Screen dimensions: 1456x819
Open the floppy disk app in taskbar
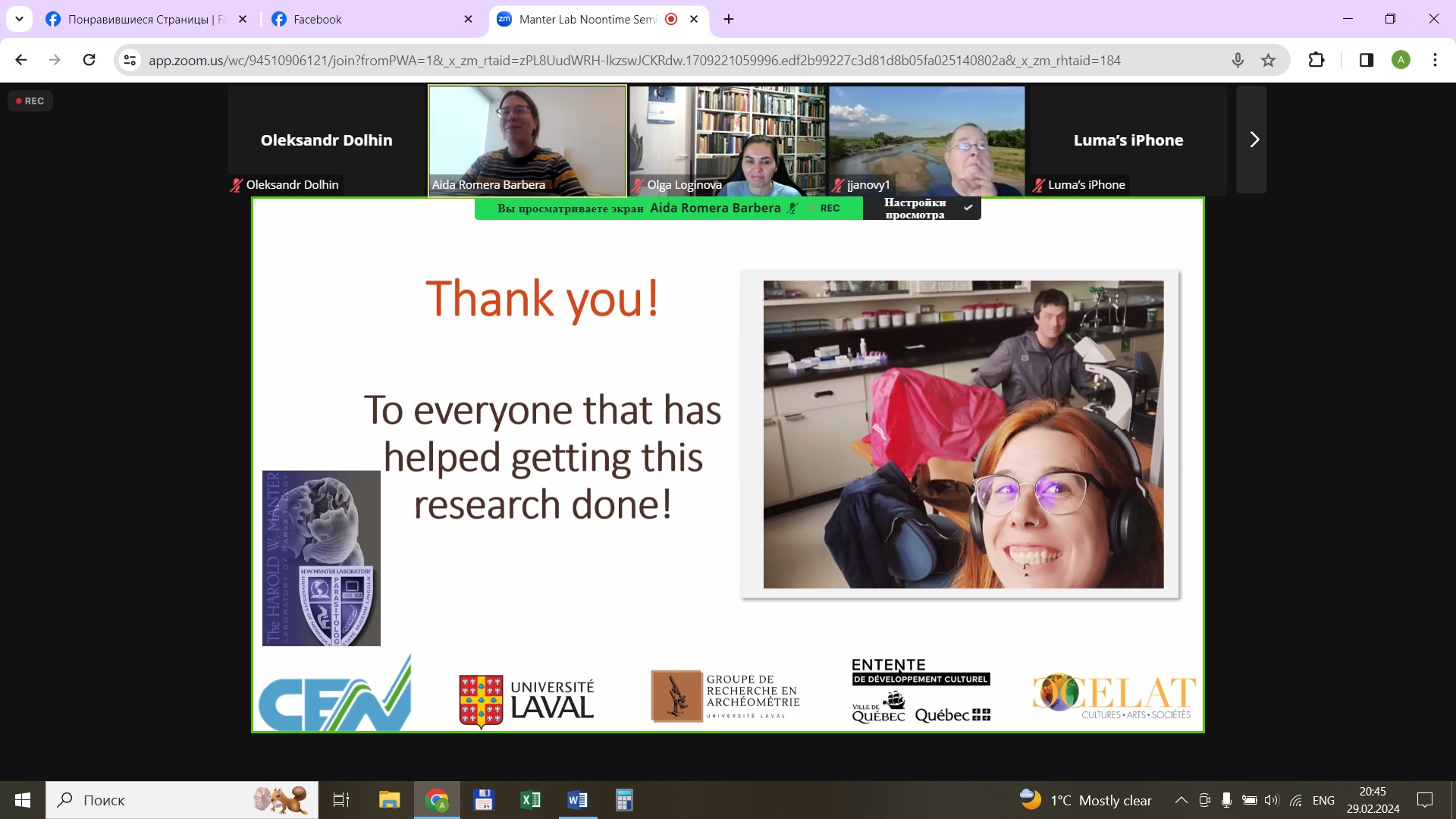[x=484, y=800]
